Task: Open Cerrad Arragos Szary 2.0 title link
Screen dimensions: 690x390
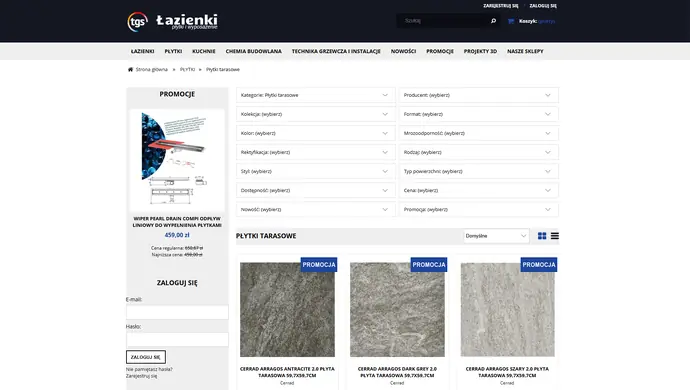Action: click(x=507, y=372)
